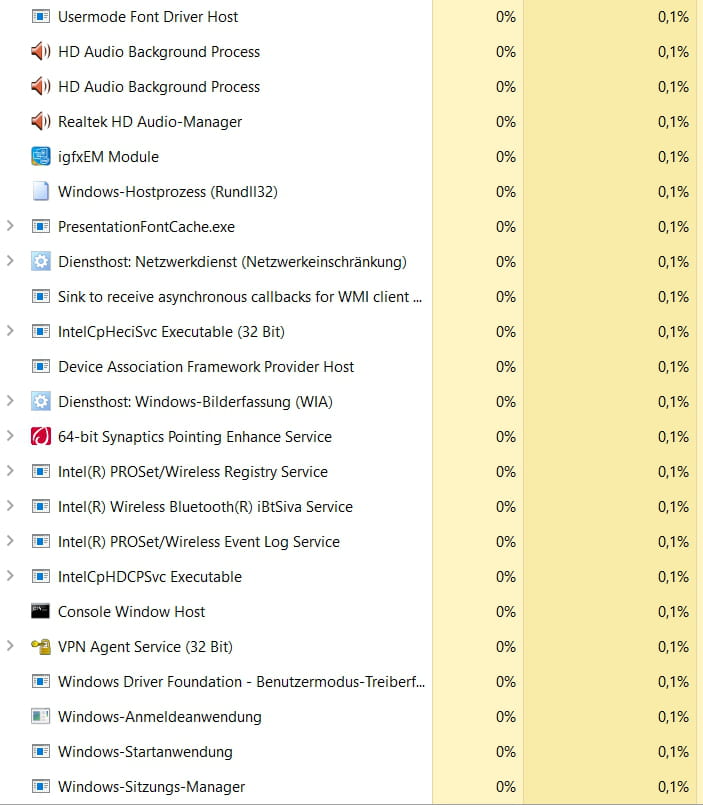The width and height of the screenshot is (703, 811).
Task: Expand Diensthost: Windows-Bilderfassung (WIA)
Action: 10,401
